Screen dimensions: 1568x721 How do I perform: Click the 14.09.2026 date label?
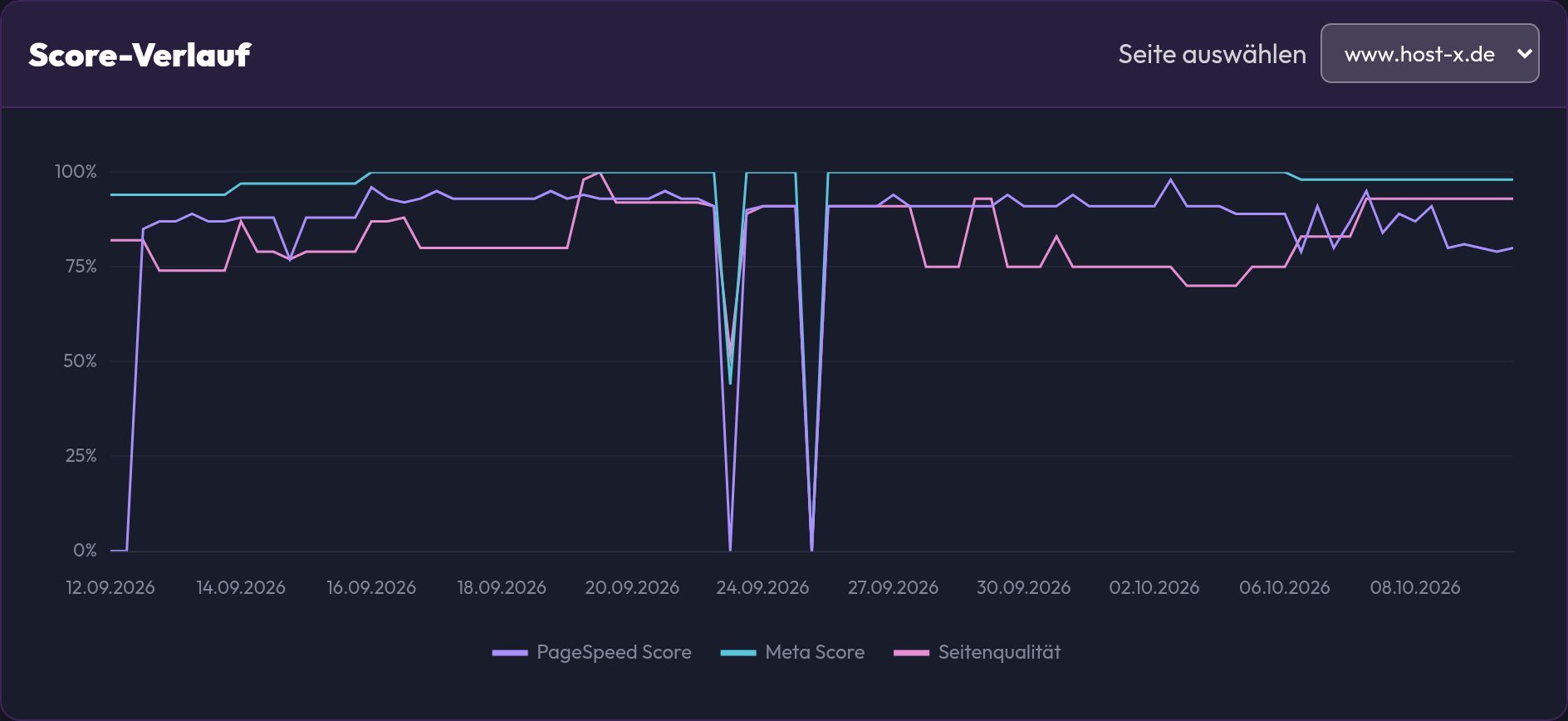tap(241, 587)
